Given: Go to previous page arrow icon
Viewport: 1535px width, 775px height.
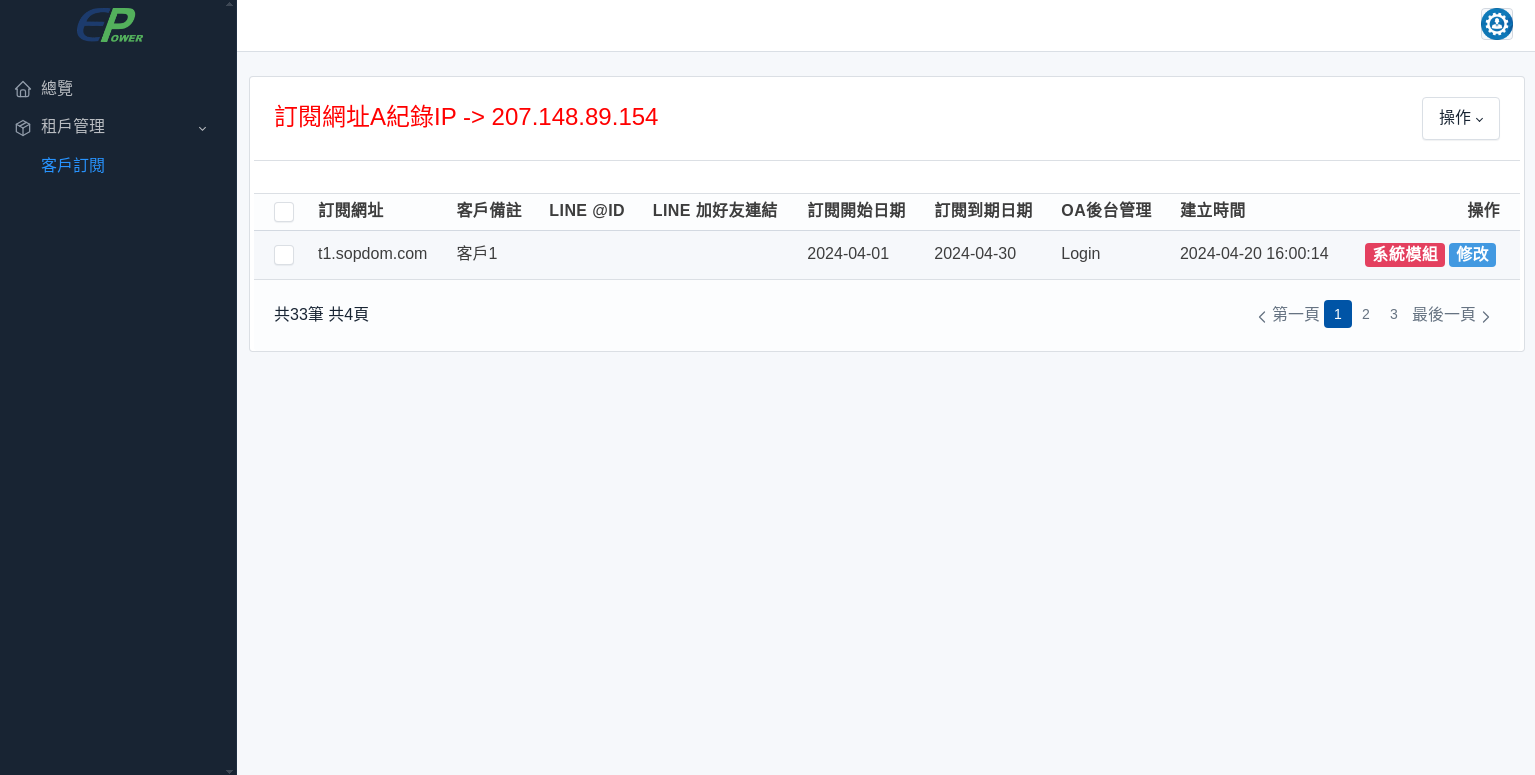Looking at the screenshot, I should click(1262, 316).
